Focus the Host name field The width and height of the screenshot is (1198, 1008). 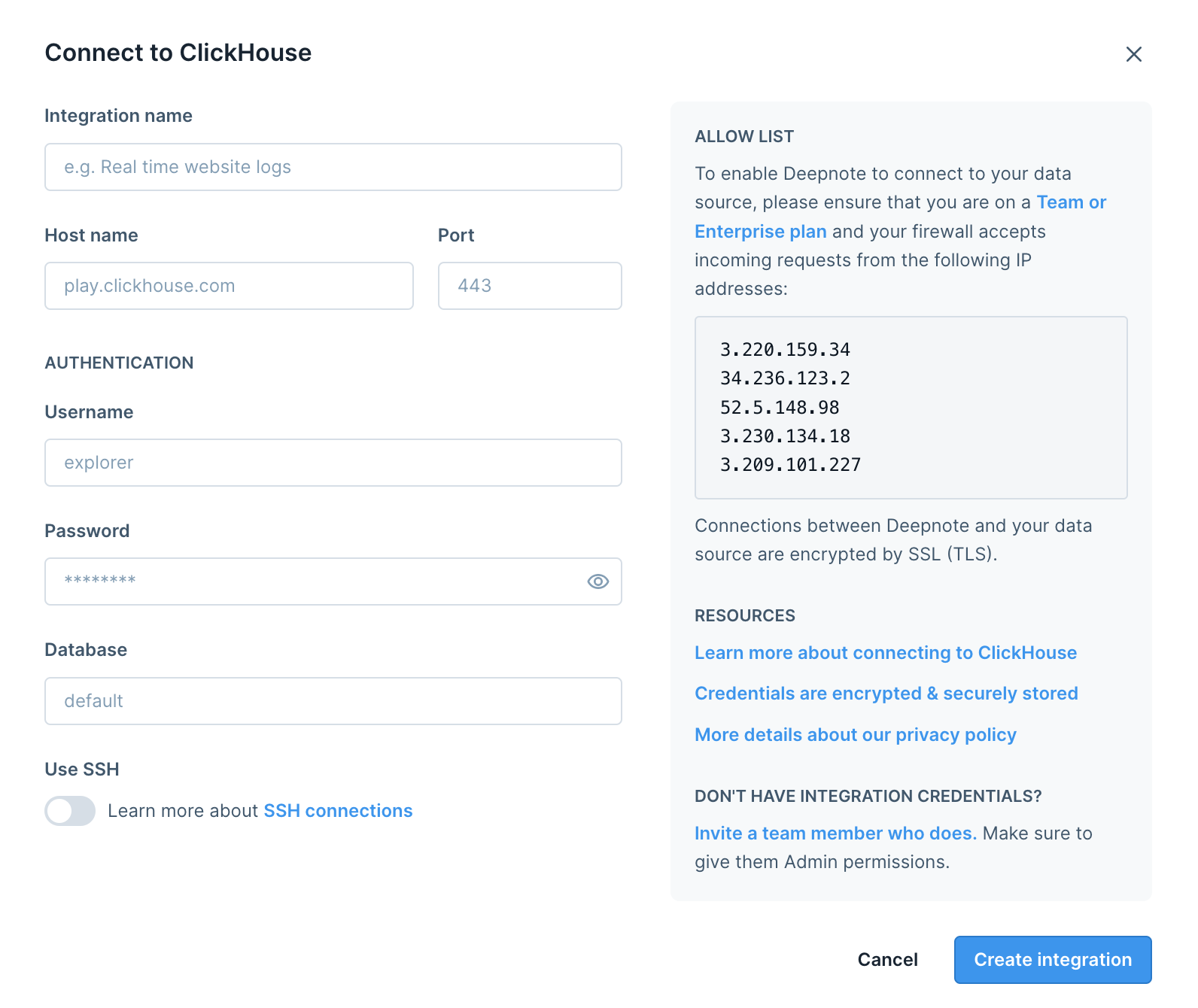point(229,286)
